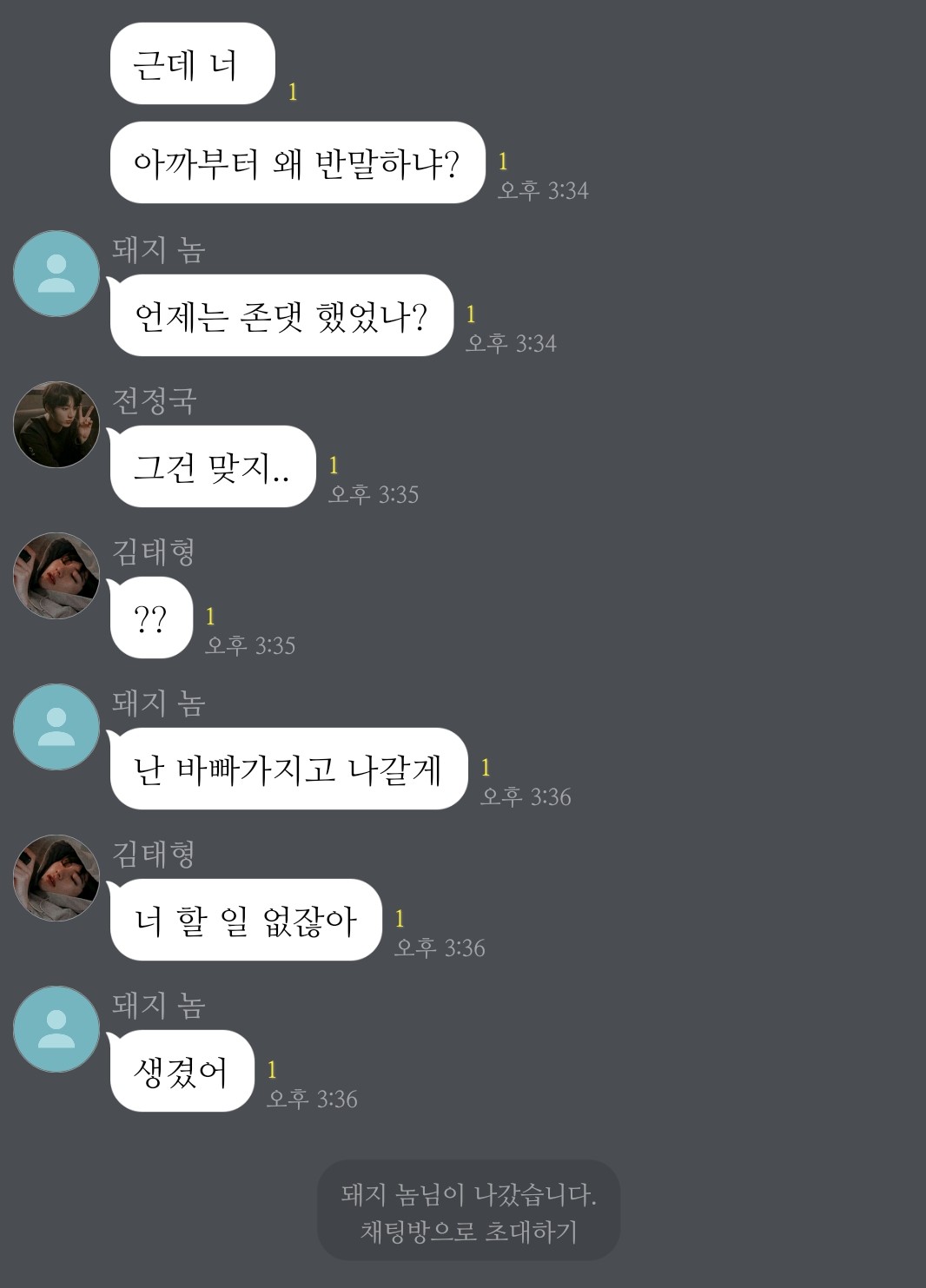Select the 난 바빠가지고 나갈게 bubble
This screenshot has height=1288, width=926.
288,769
